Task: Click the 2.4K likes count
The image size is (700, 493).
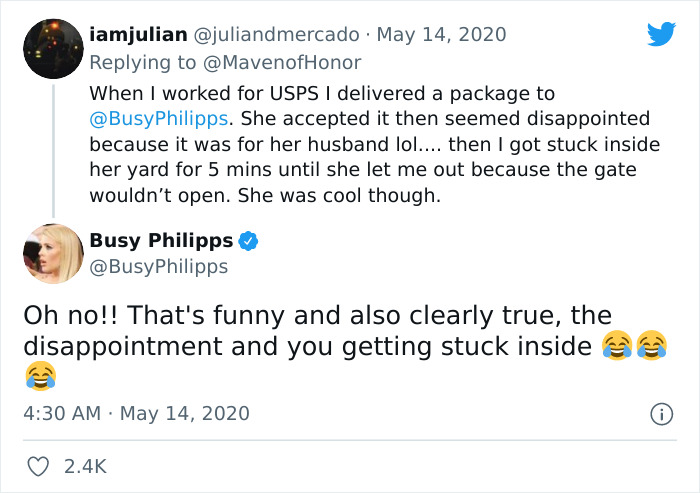Action: click(x=84, y=466)
